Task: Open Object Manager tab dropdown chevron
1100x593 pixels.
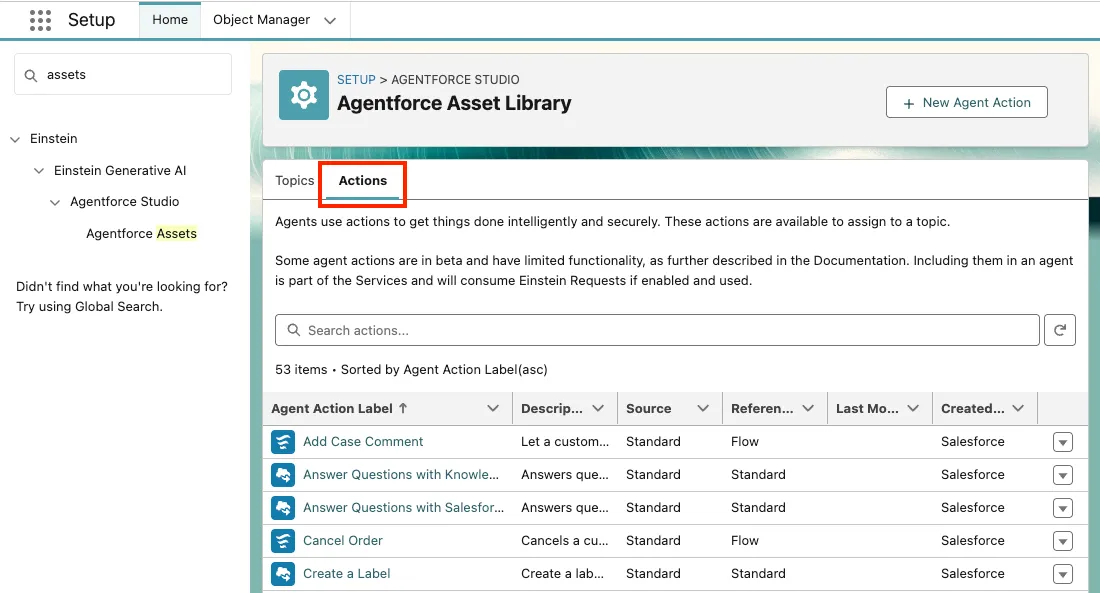Action: (x=330, y=20)
